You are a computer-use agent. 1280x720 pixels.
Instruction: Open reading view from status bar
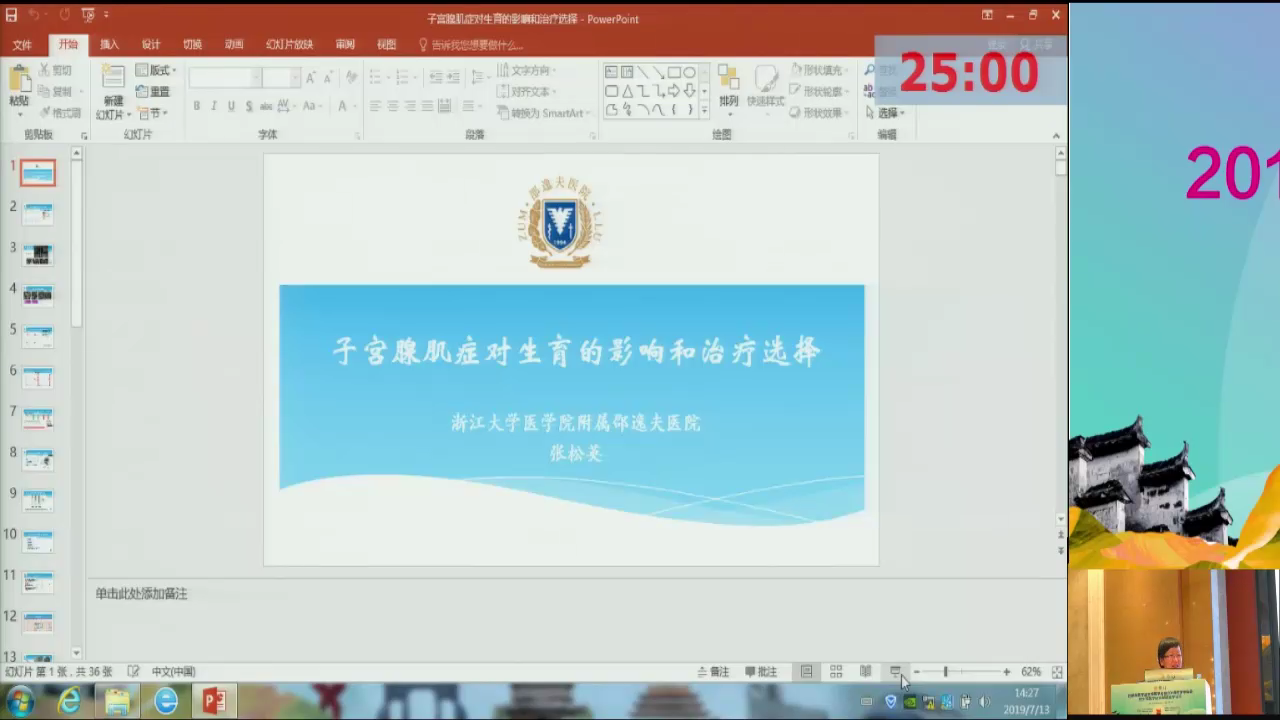[x=866, y=672]
